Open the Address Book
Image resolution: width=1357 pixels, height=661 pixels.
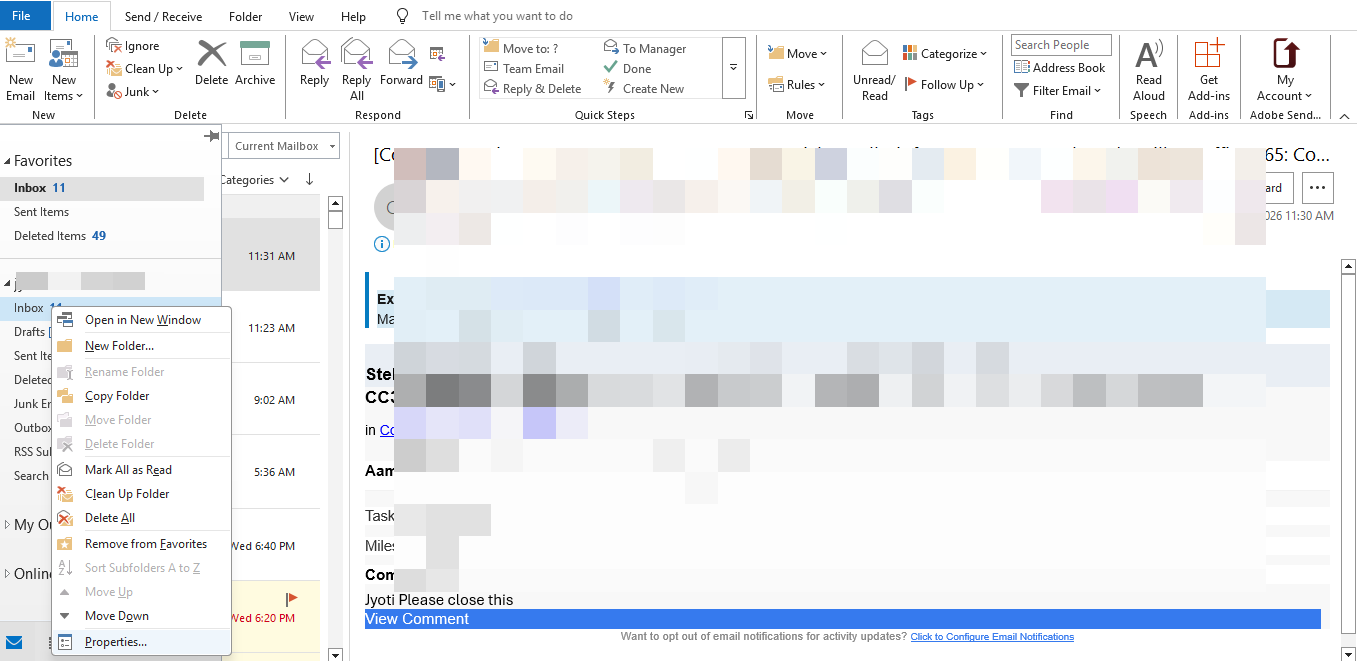1060,67
